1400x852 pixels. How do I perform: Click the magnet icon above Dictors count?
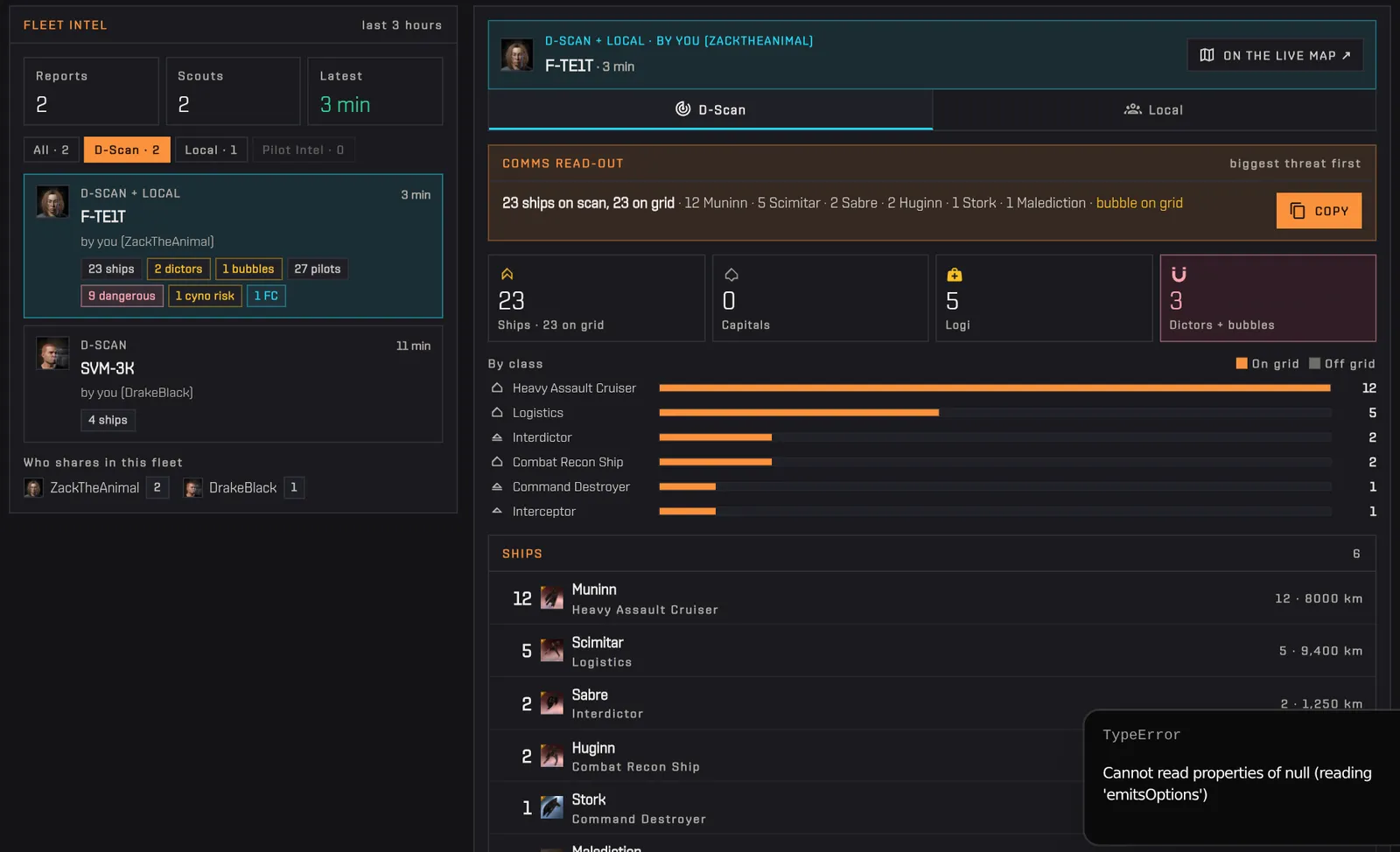[x=1179, y=274]
